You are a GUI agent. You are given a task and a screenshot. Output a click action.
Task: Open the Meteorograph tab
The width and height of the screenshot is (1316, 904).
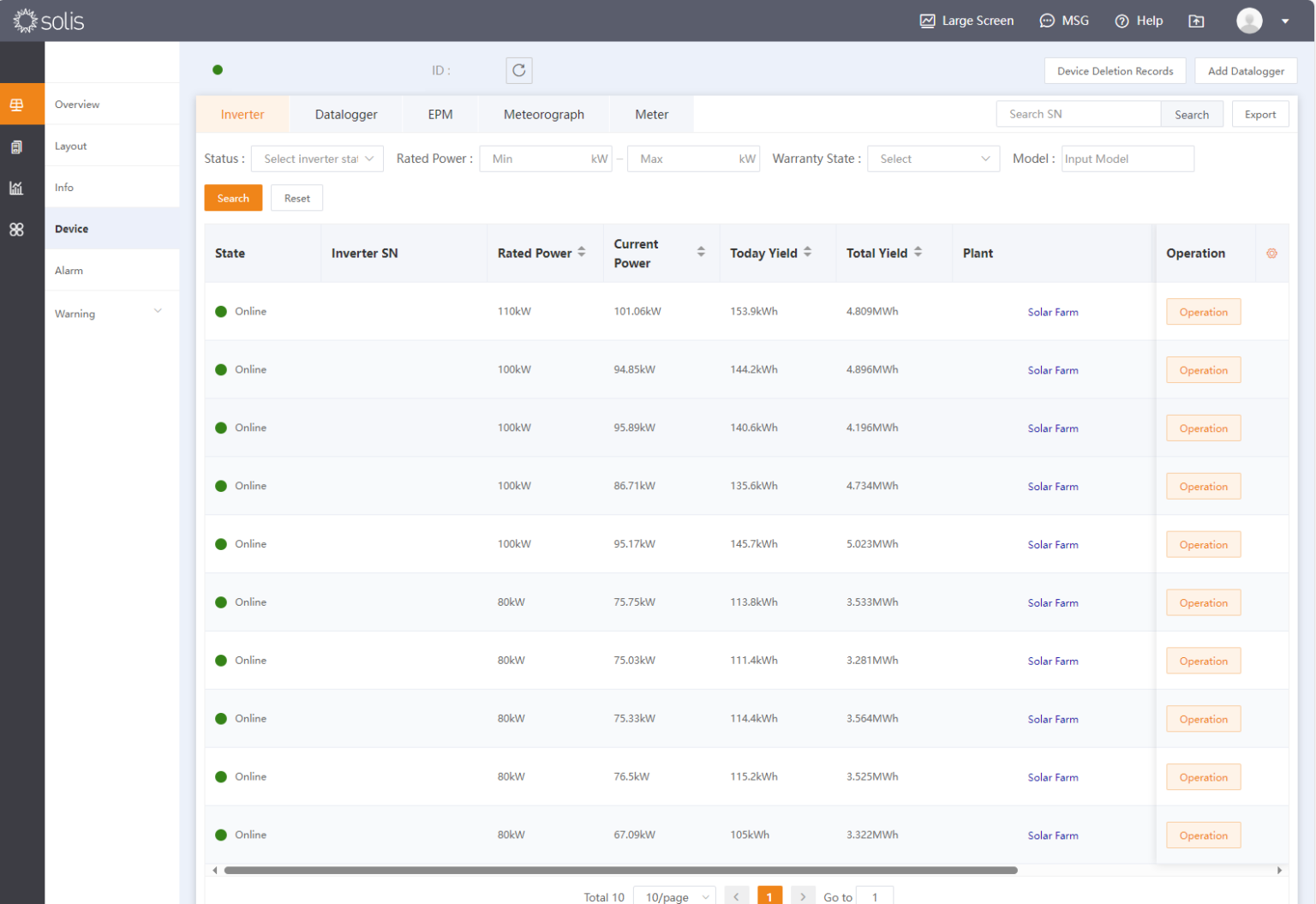[543, 114]
